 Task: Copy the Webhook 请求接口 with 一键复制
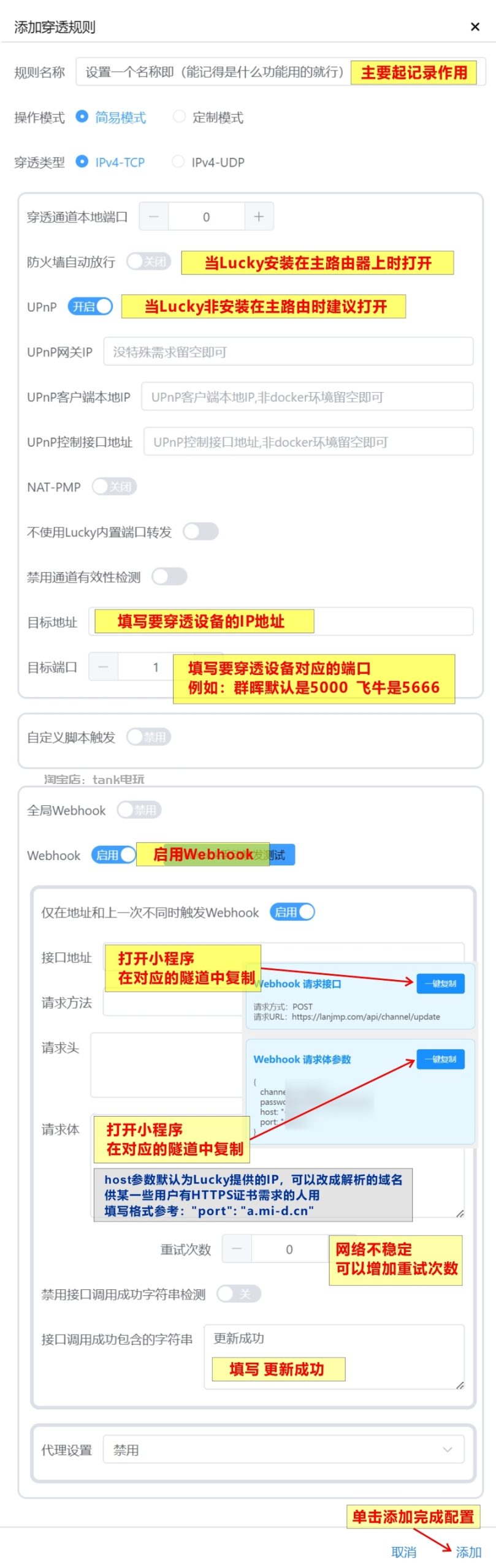(440, 983)
